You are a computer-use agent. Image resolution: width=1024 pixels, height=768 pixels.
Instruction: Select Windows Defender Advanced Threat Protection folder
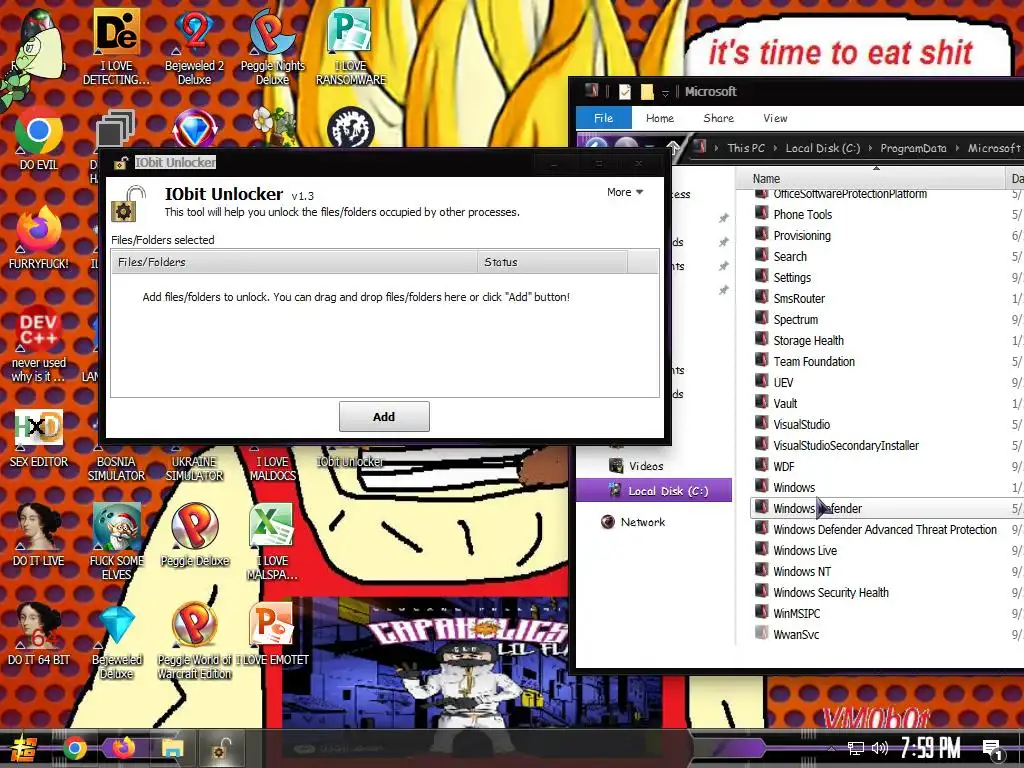coord(883,529)
